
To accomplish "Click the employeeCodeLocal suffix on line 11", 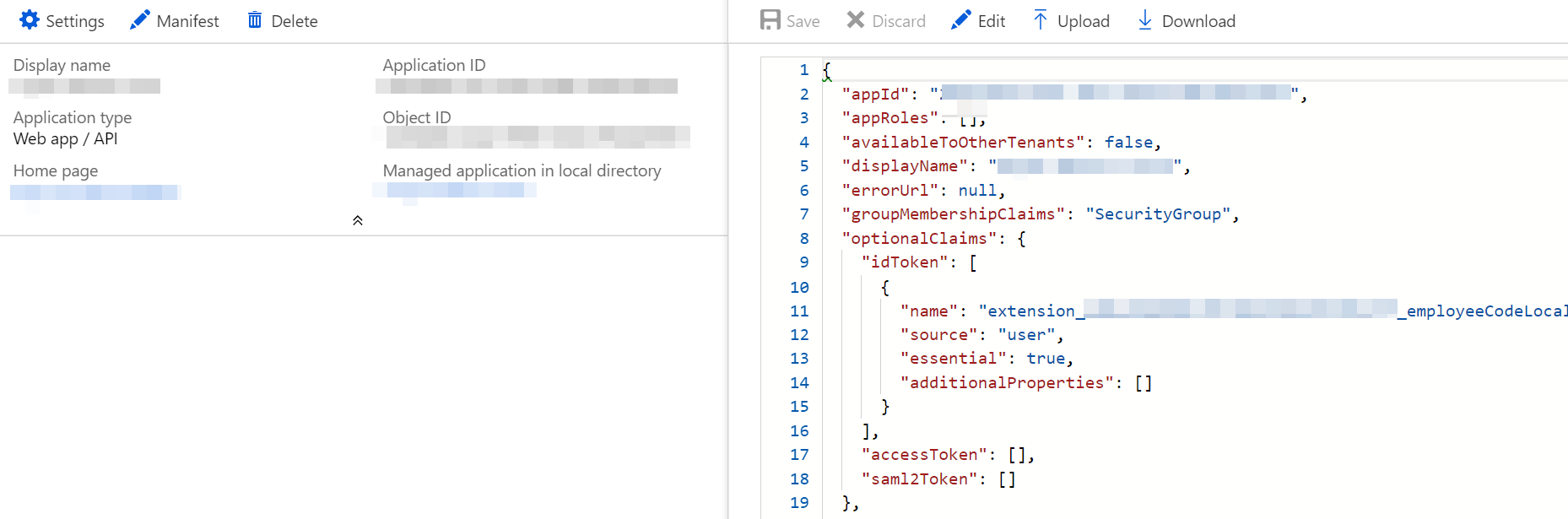I will point(1483,311).
